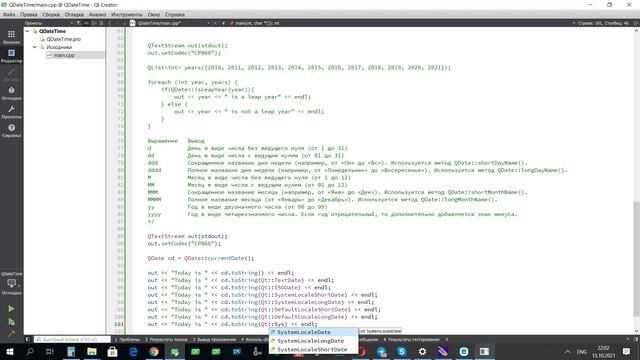Open the Анализ menu
640x360 pixels.
[98, 14]
